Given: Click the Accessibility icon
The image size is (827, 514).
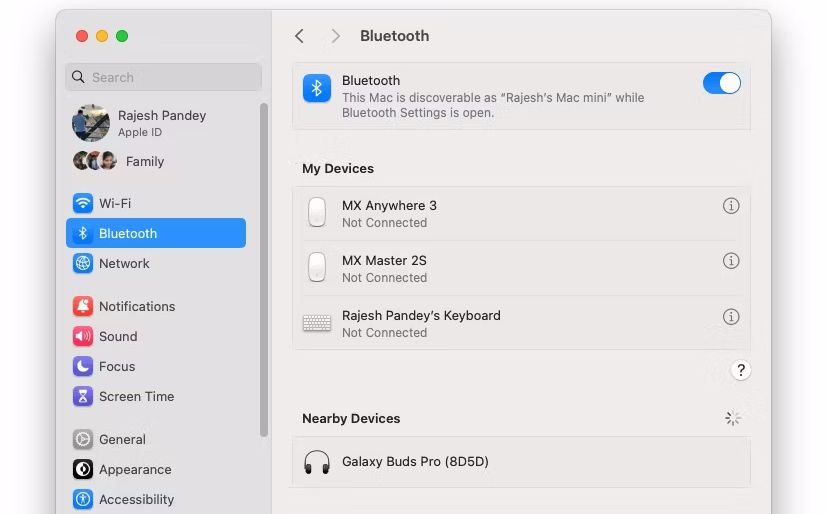Looking at the screenshot, I should [x=83, y=499].
